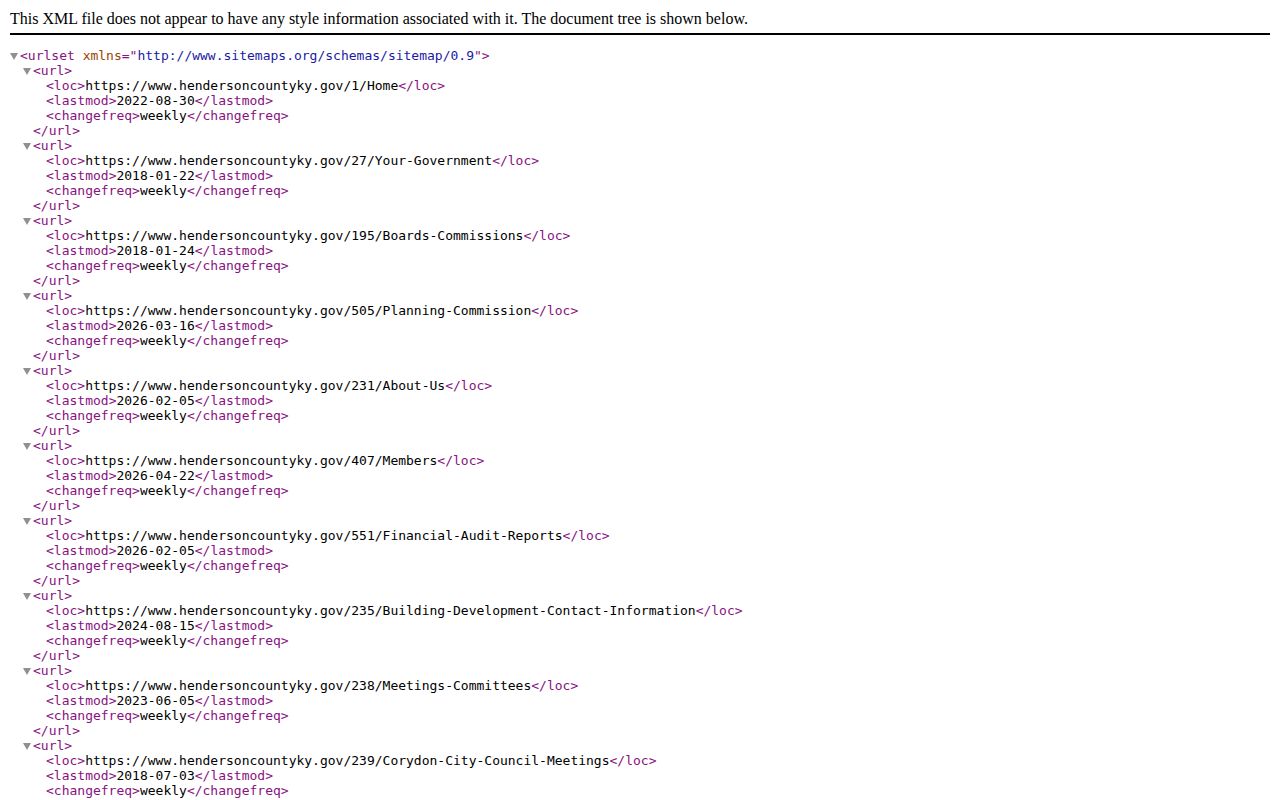Click the lastmod date 2018-01-24
1280x800 pixels.
coord(155,251)
